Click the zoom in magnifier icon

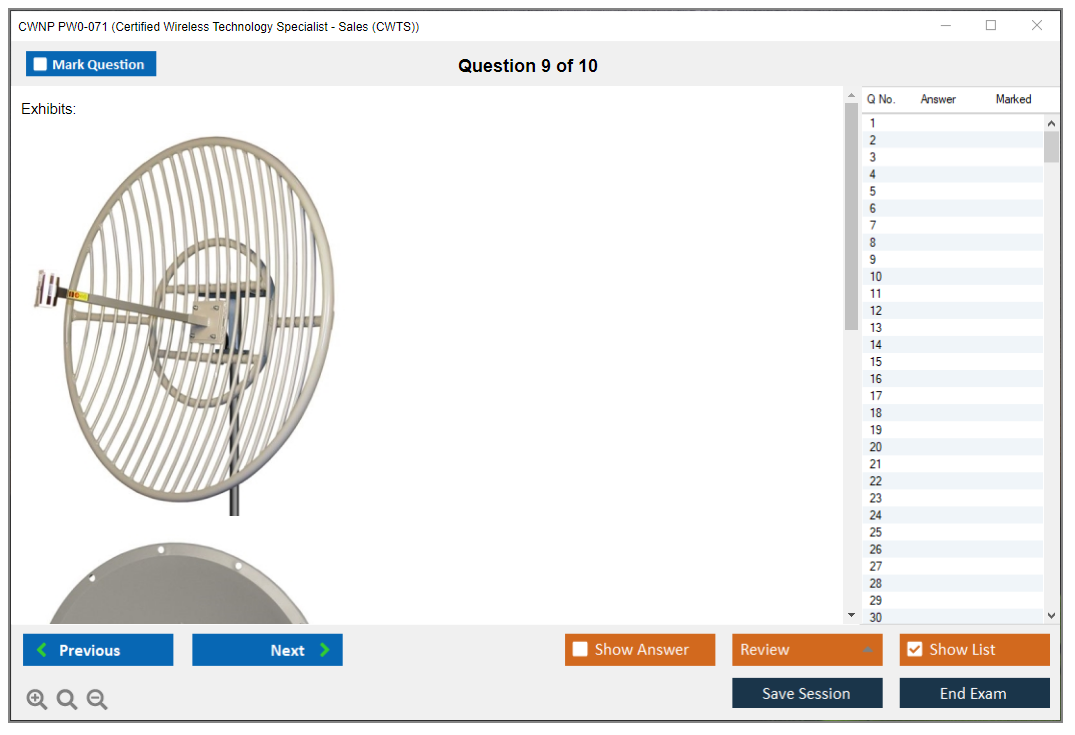tap(37, 700)
